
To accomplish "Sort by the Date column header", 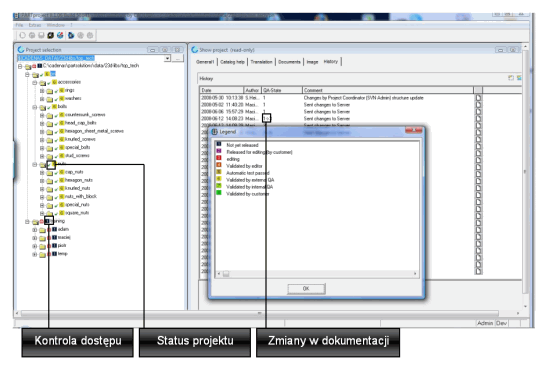I will point(222,90).
